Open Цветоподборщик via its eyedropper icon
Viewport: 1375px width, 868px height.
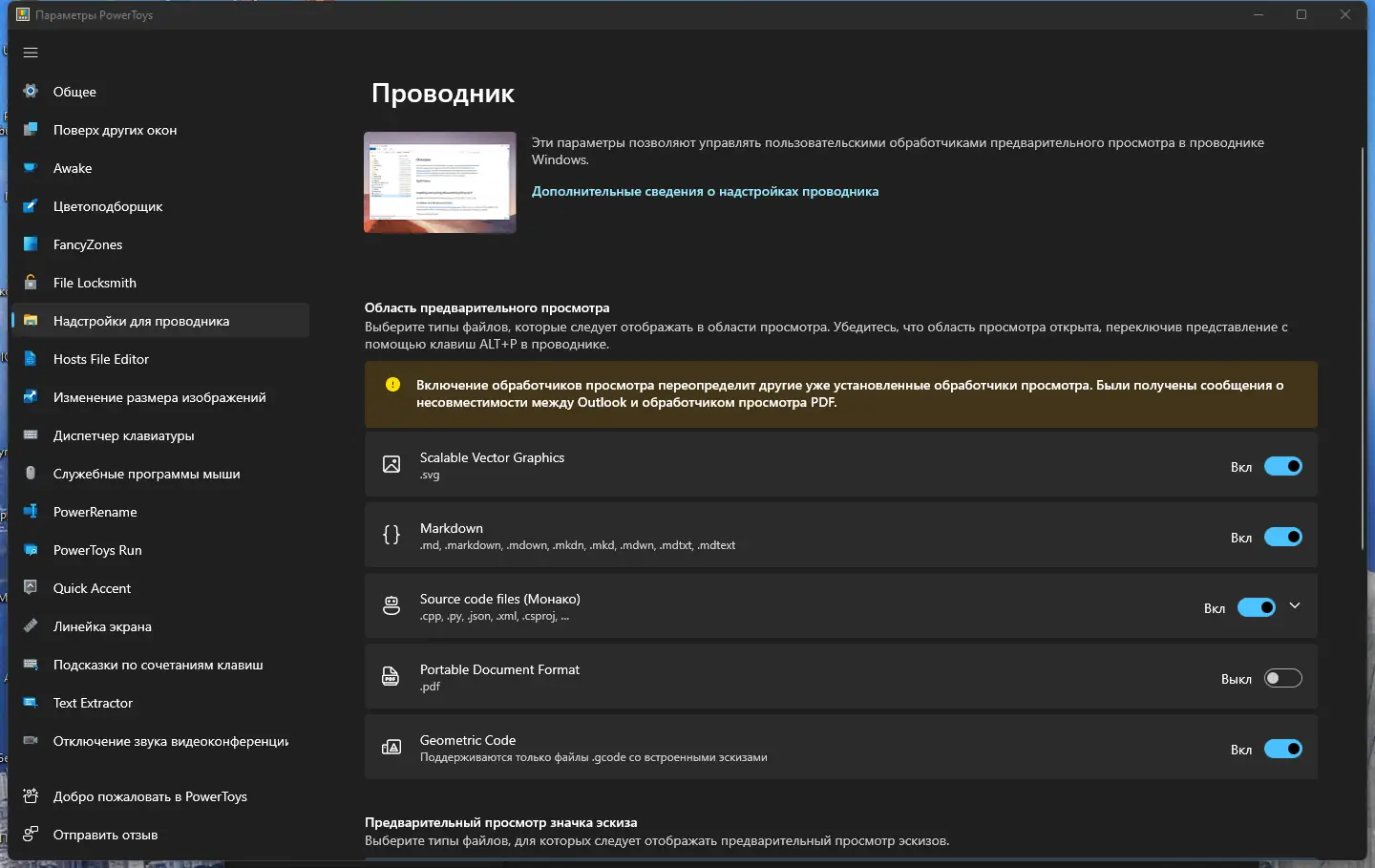[x=30, y=206]
